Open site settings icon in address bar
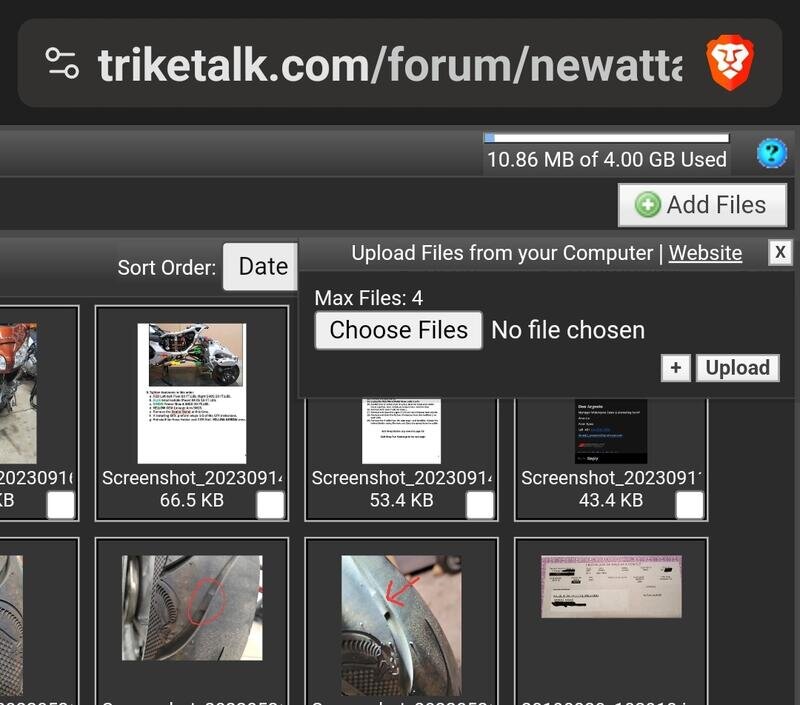The width and height of the screenshot is (800, 705). pos(62,63)
